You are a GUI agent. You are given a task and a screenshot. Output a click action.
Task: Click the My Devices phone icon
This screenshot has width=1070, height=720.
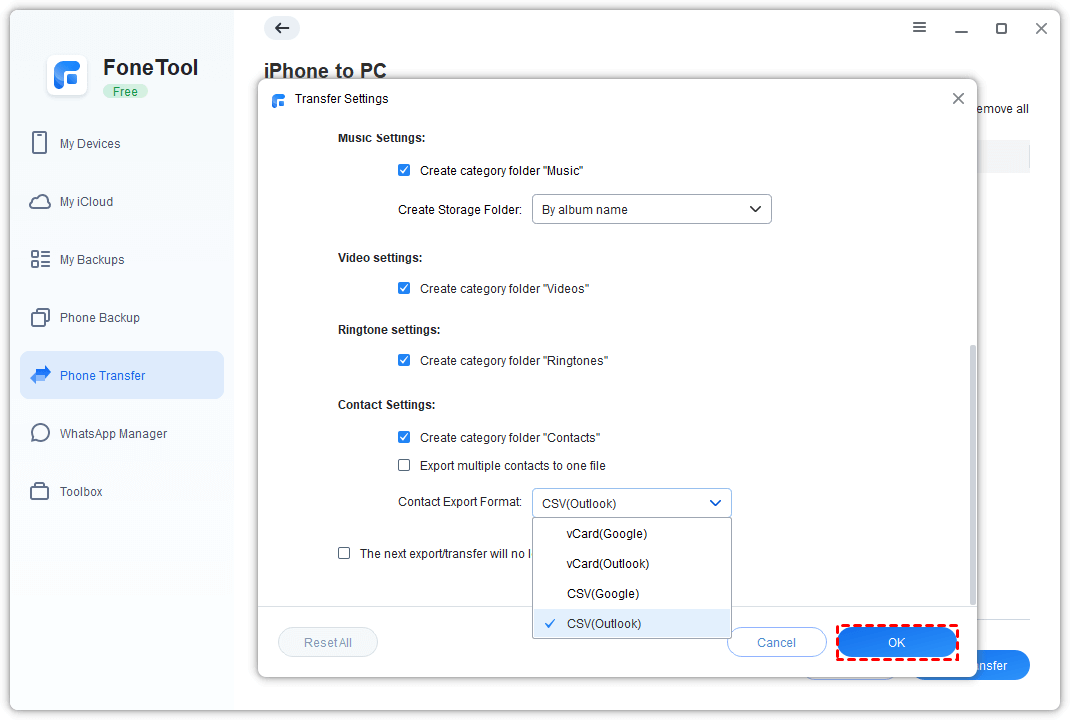[40, 143]
